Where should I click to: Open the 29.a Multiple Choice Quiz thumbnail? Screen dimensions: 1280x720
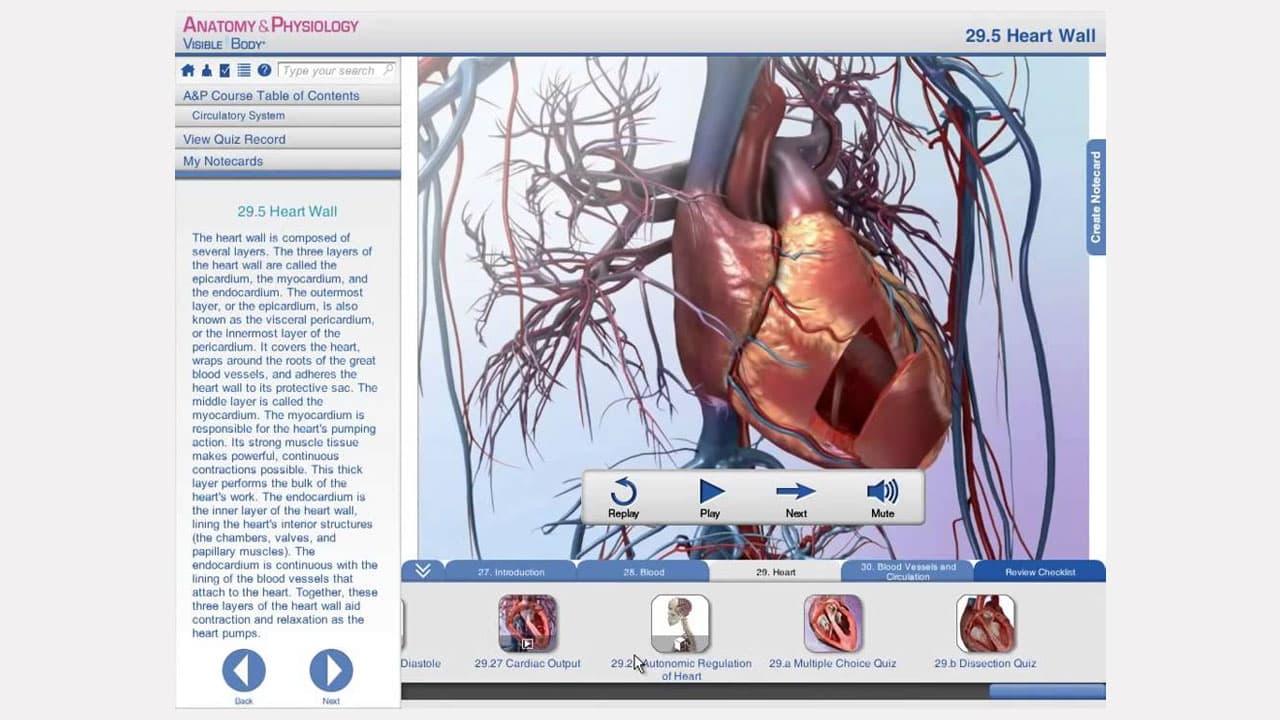(x=832, y=622)
